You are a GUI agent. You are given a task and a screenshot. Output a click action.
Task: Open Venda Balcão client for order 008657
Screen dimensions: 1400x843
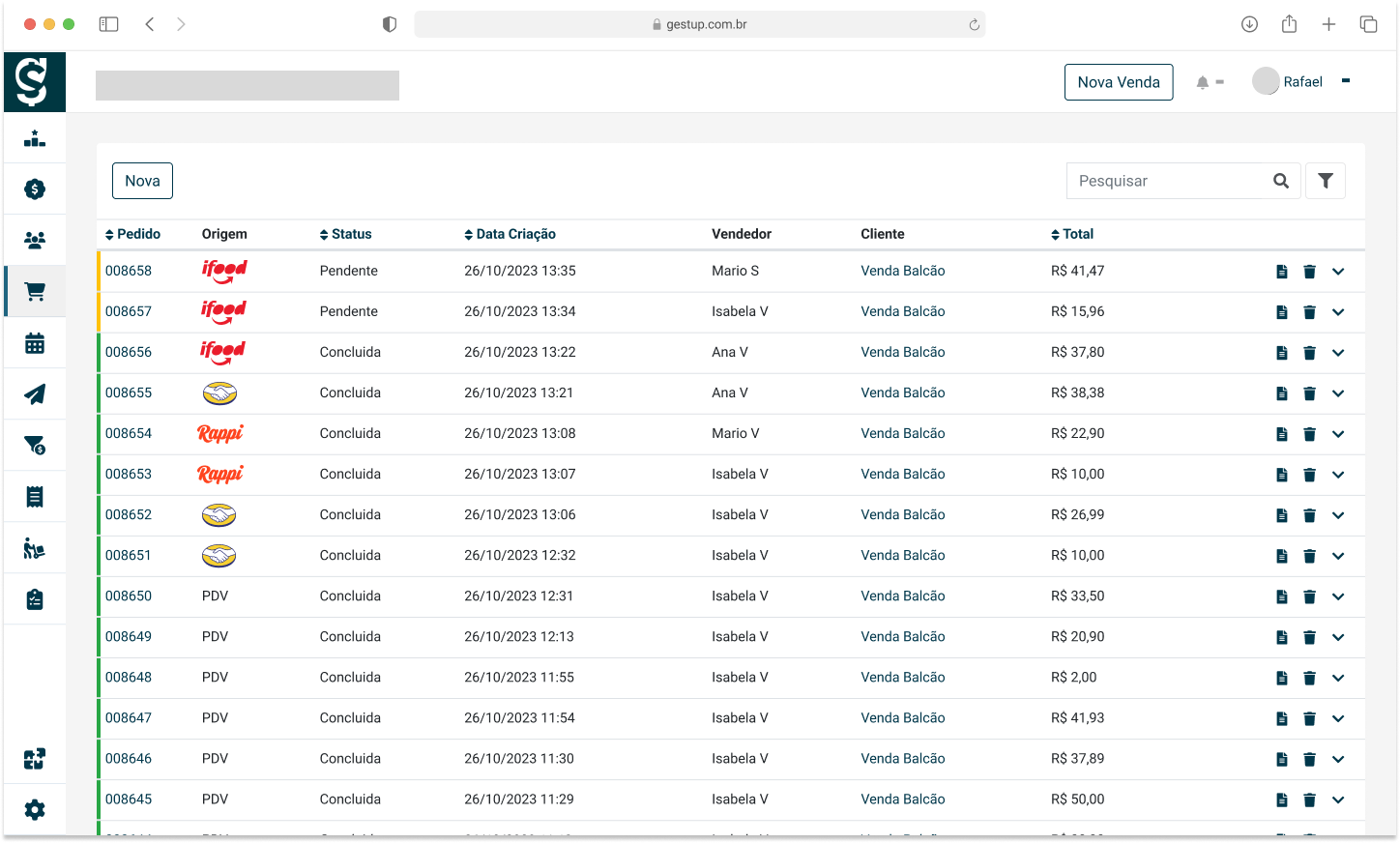click(903, 311)
